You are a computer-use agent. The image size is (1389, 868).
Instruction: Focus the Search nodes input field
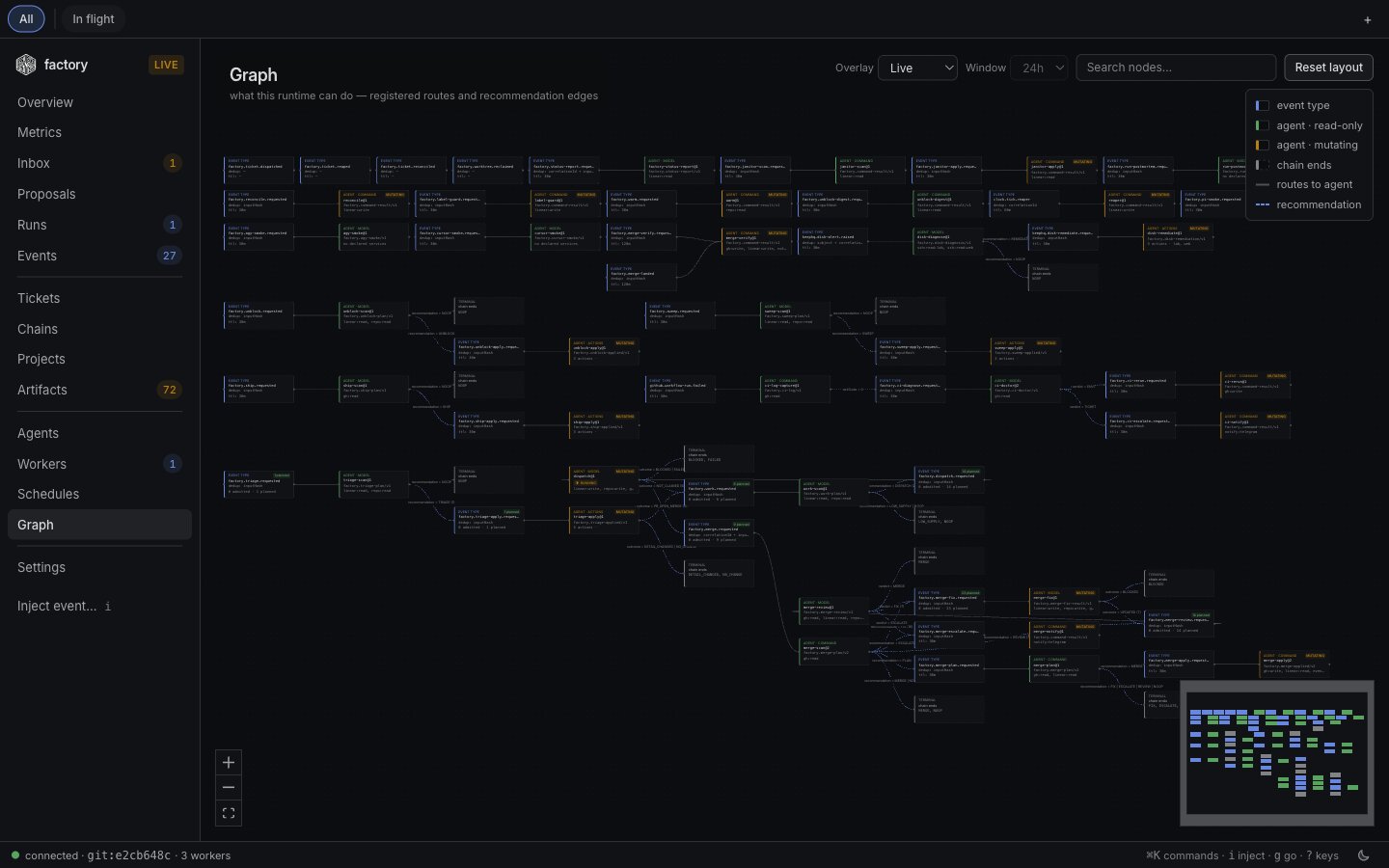[1176, 68]
